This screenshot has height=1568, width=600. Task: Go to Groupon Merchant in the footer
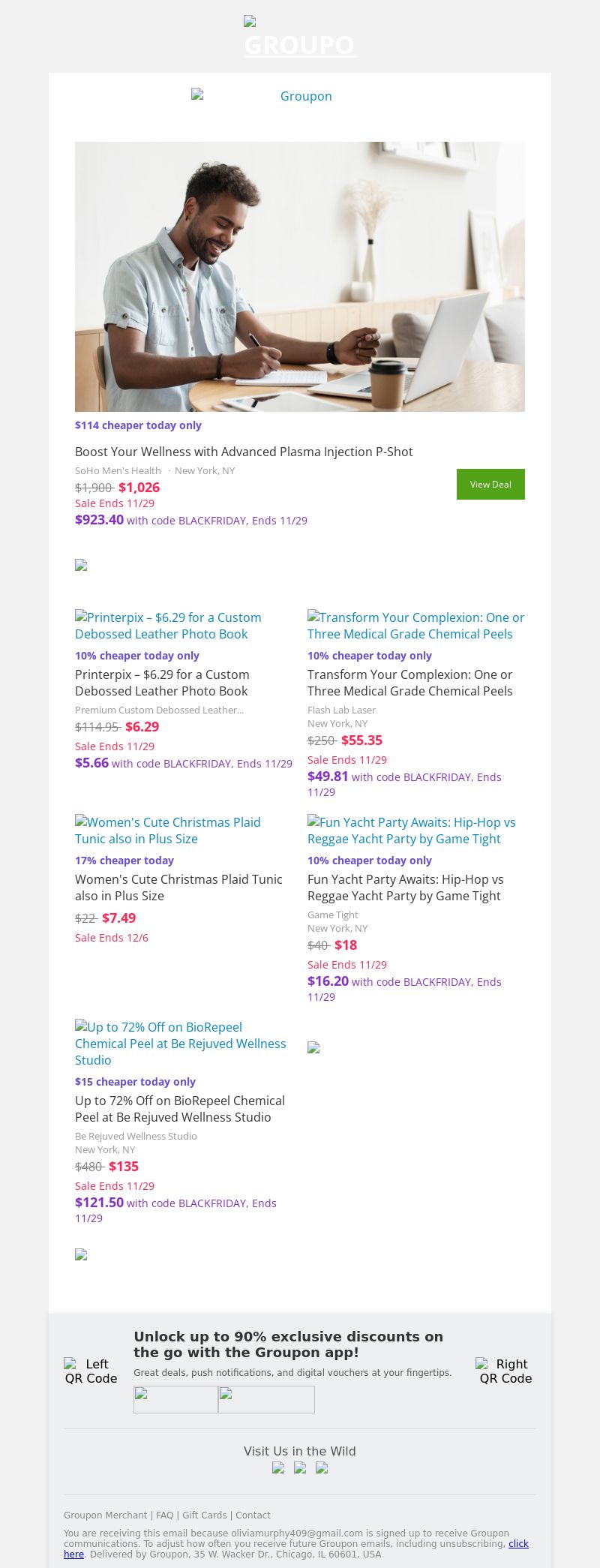pyautogui.click(x=105, y=1515)
